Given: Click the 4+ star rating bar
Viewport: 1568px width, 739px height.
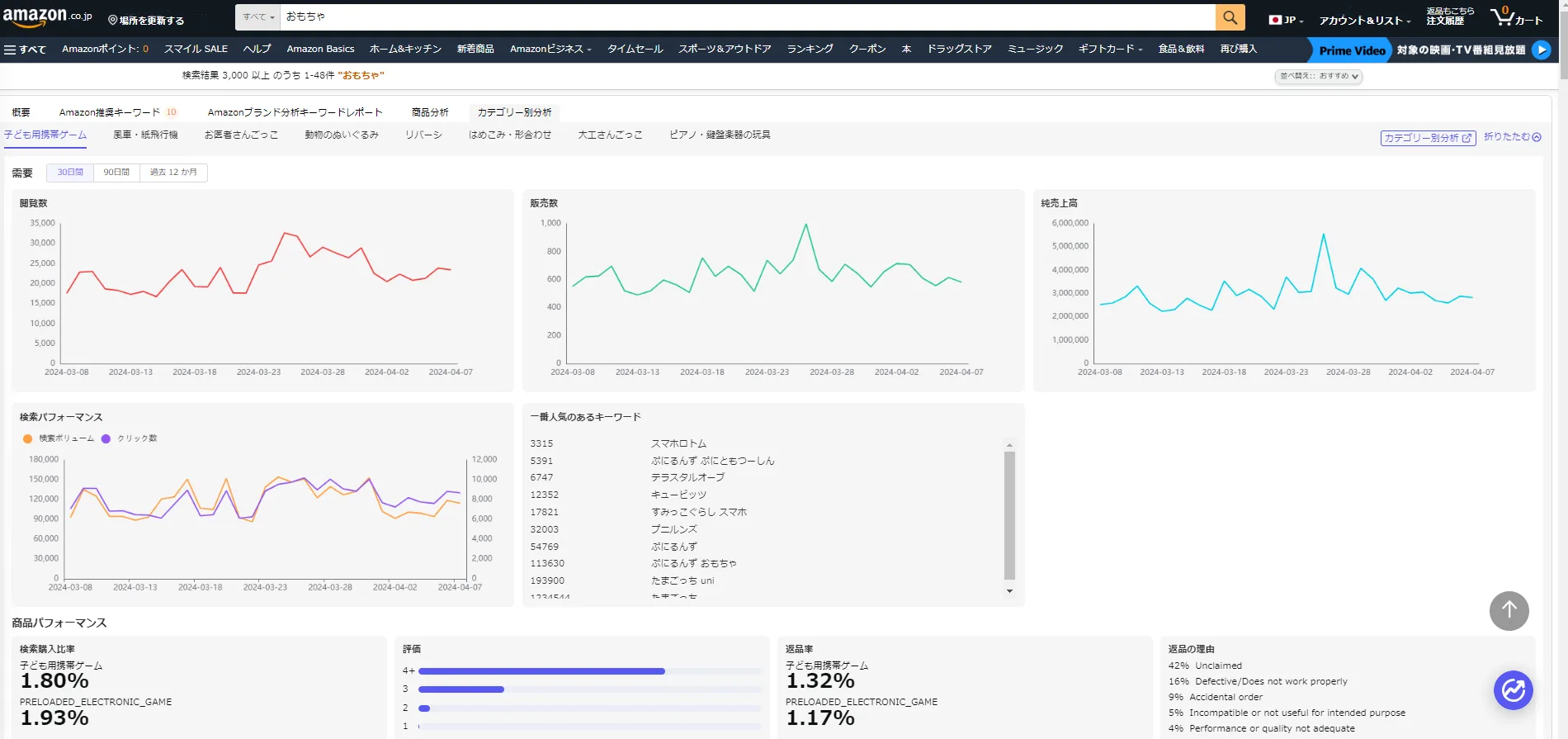Looking at the screenshot, I should pyautogui.click(x=589, y=671).
